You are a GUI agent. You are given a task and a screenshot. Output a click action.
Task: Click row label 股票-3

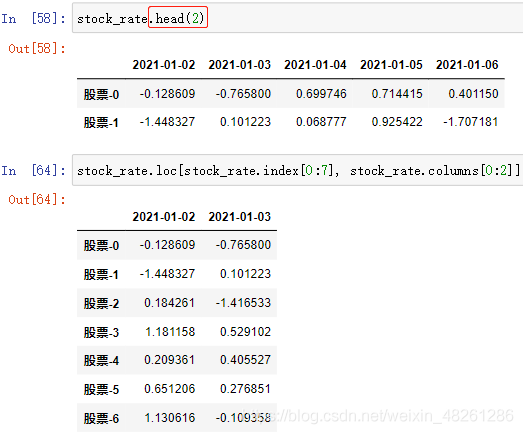(x=101, y=333)
